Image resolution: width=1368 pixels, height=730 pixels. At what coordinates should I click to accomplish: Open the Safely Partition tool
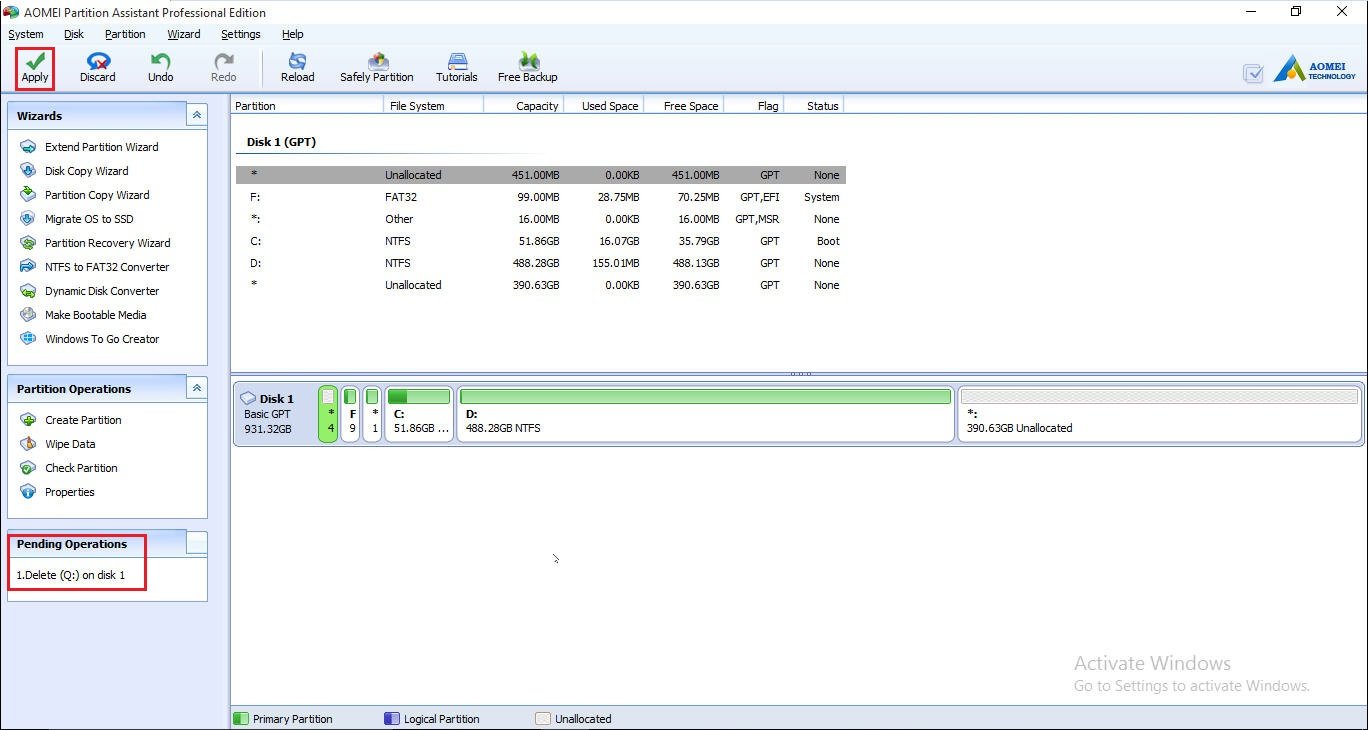(x=377, y=68)
